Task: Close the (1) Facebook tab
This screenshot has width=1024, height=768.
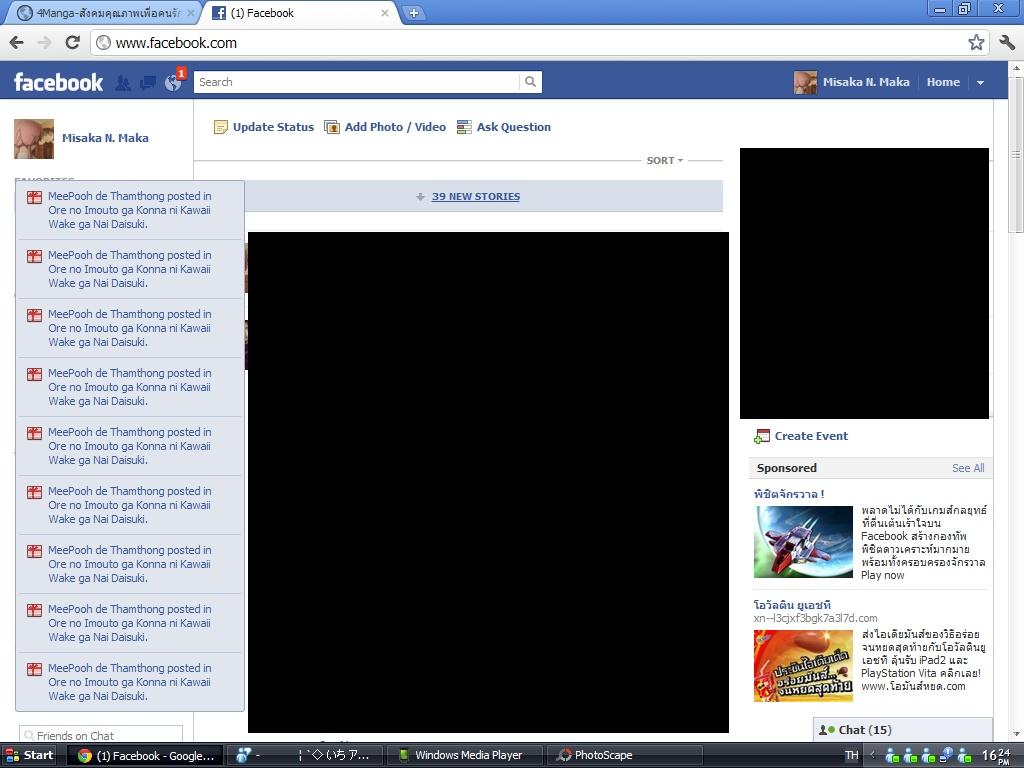Action: [x=385, y=13]
